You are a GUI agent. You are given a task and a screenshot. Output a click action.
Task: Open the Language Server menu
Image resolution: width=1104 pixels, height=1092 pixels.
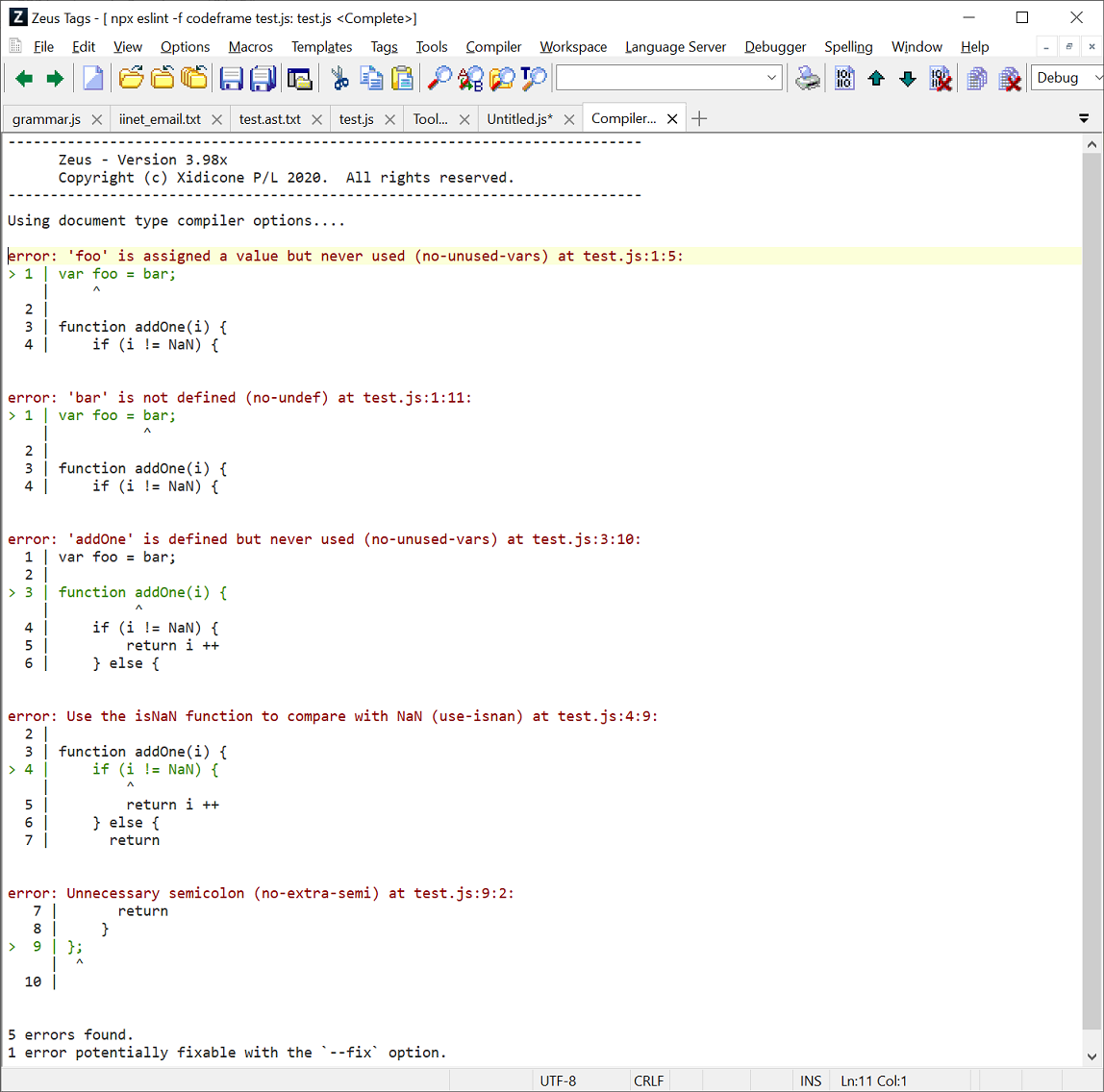click(x=675, y=46)
